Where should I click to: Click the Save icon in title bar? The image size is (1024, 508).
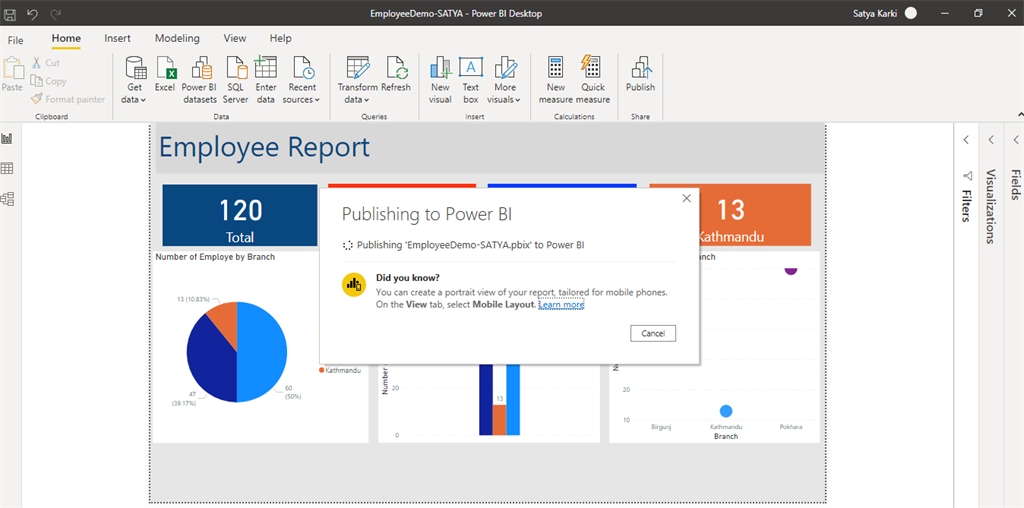(10, 13)
